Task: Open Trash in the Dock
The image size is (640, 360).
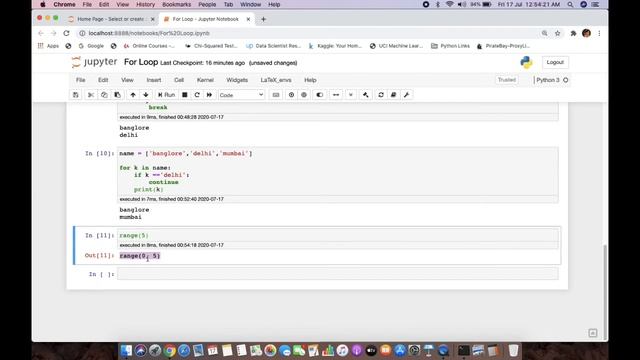Action: 513,350
